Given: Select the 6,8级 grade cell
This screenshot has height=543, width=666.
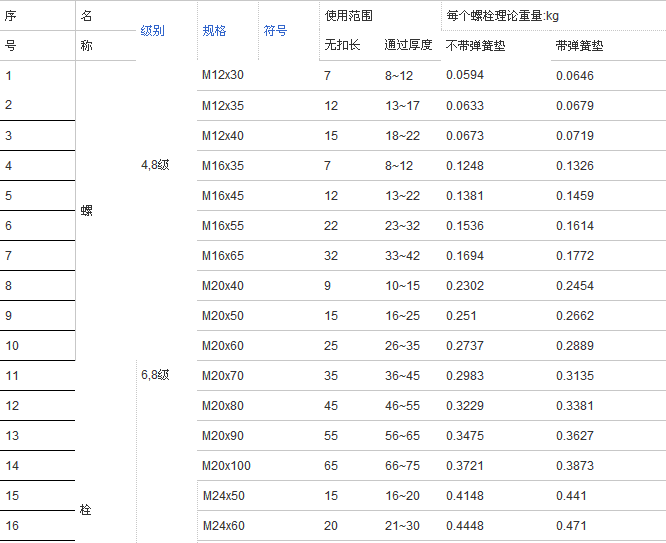Looking at the screenshot, I should pyautogui.click(x=155, y=376).
